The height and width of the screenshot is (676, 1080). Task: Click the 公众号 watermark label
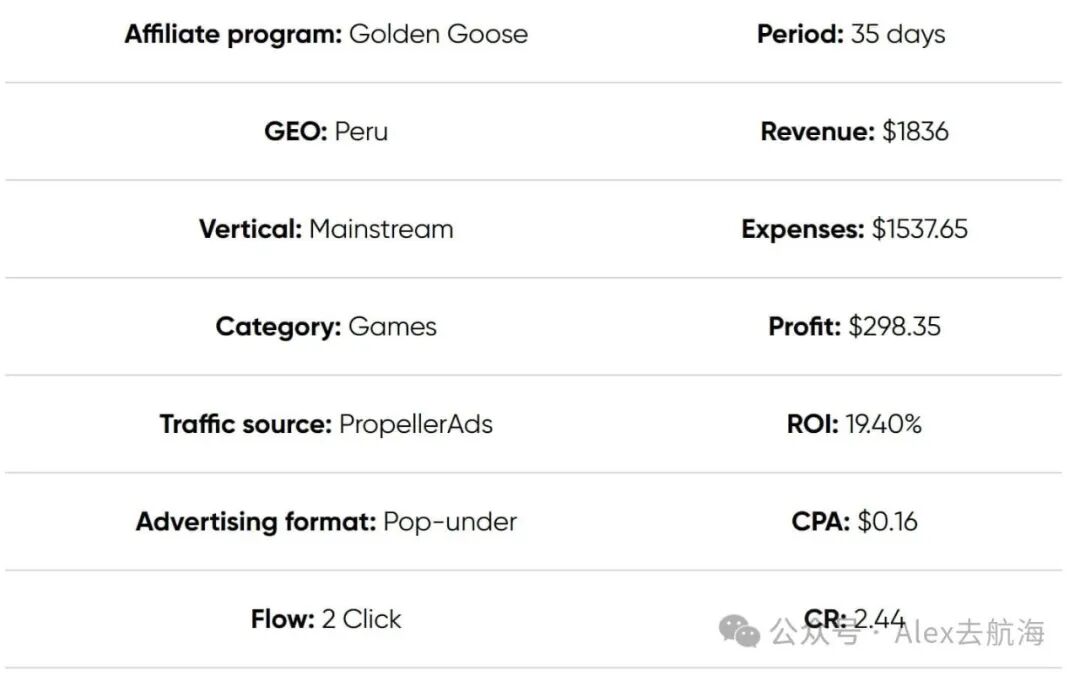[815, 632]
